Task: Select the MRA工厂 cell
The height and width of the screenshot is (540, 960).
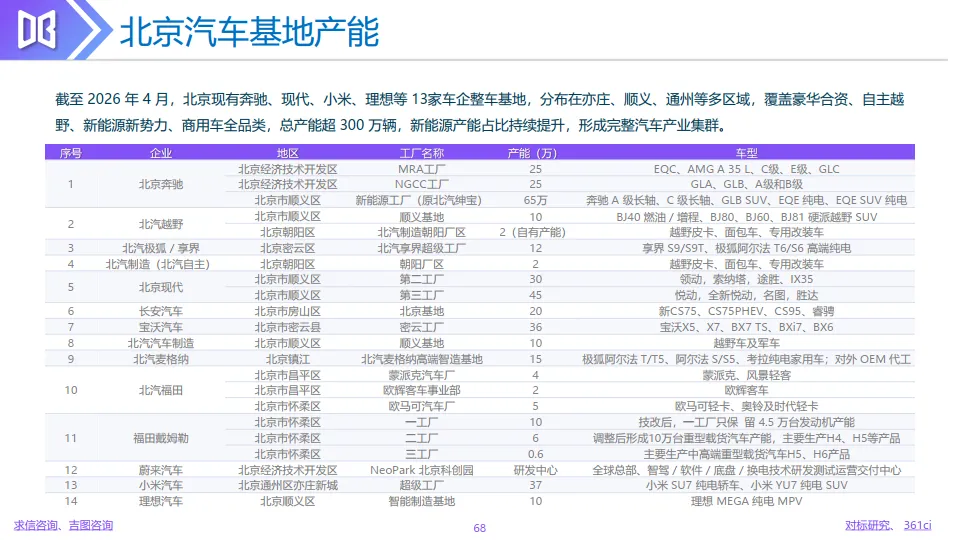Action: point(421,169)
